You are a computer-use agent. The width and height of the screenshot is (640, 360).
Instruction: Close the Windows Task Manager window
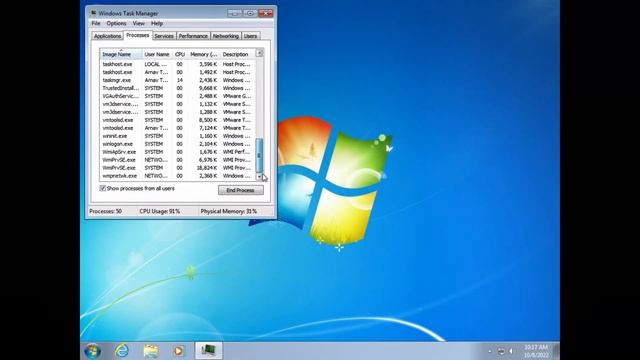[x=266, y=13]
